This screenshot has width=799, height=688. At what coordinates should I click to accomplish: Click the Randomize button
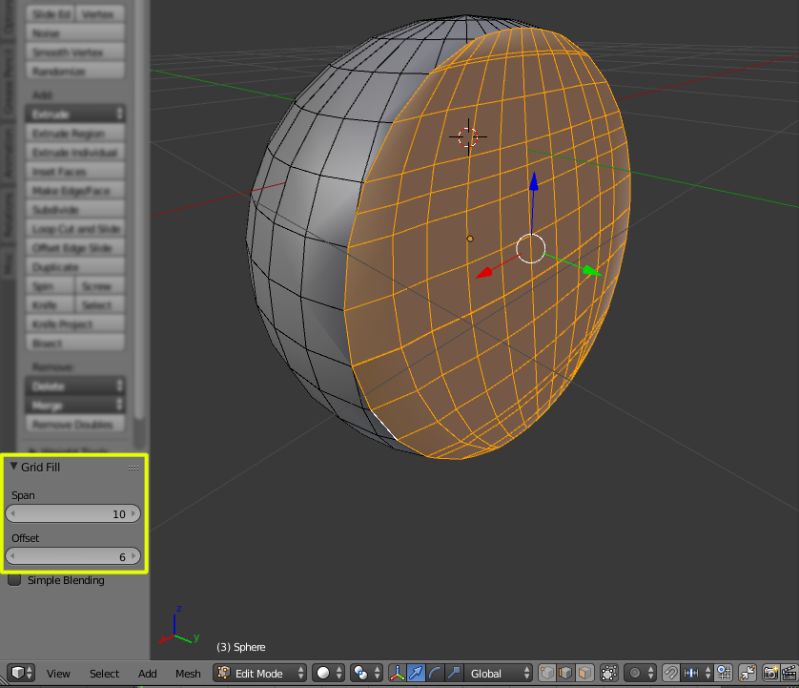pyautogui.click(x=75, y=71)
